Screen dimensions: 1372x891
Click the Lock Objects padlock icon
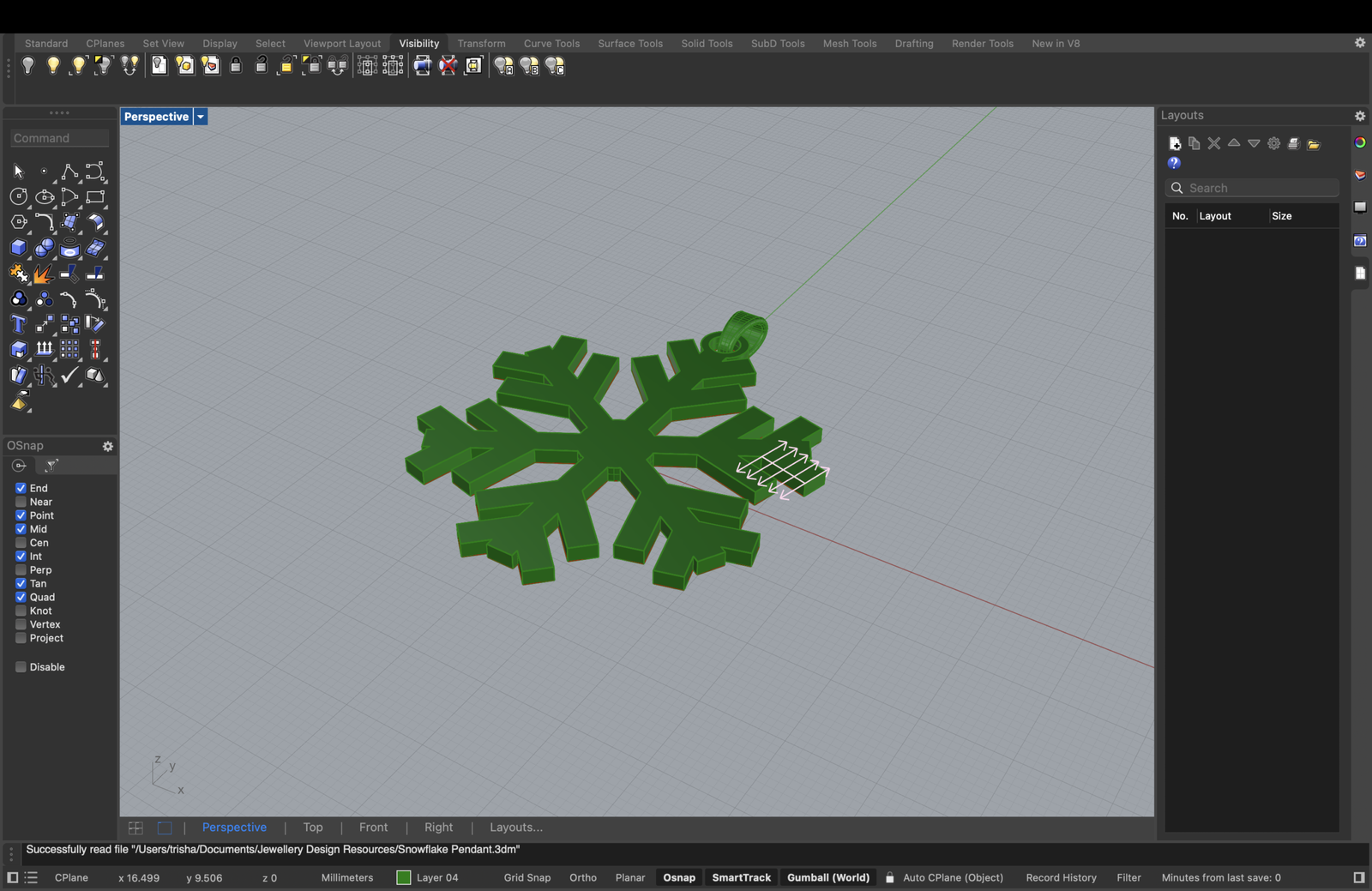tap(236, 66)
